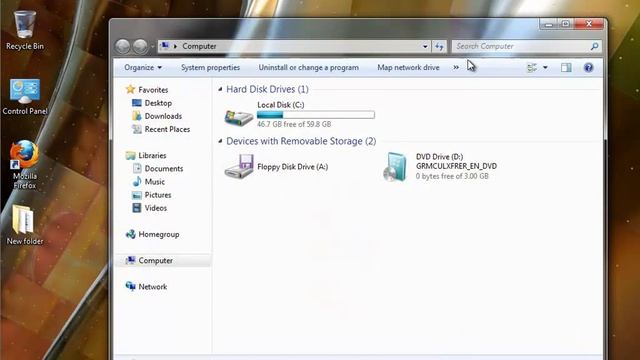
Task: Click the Music note icon
Action: point(137,182)
